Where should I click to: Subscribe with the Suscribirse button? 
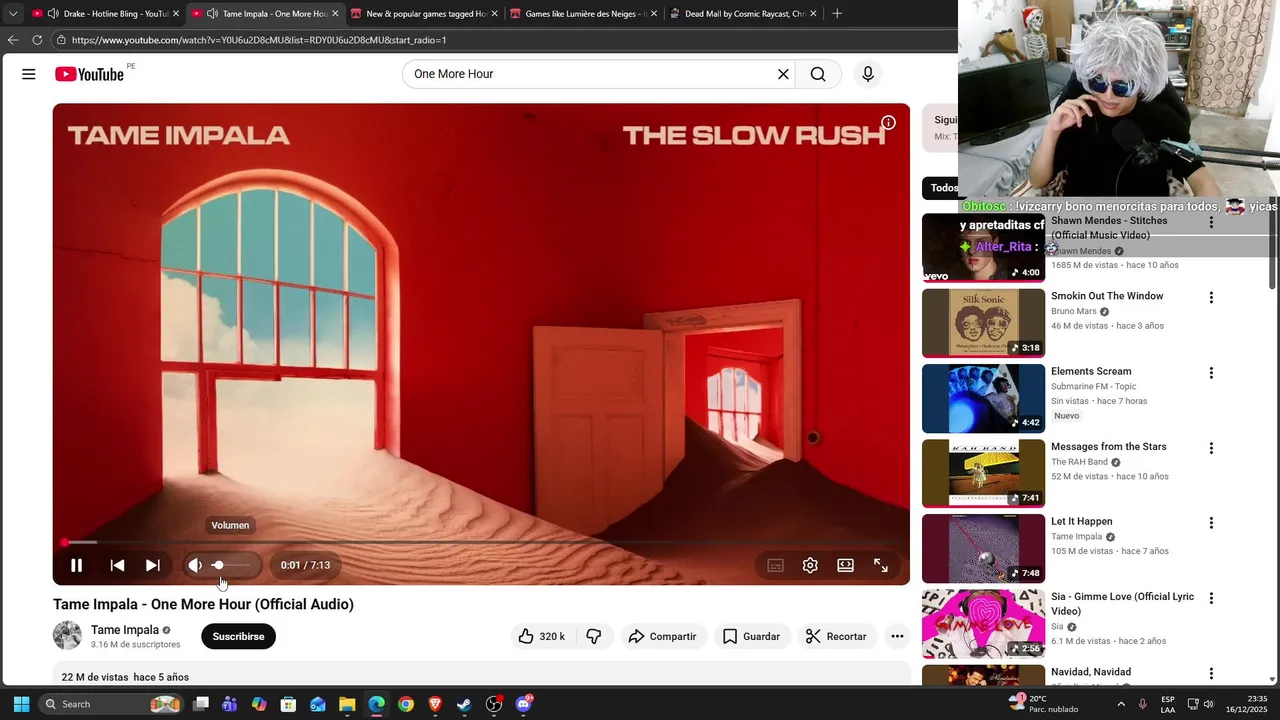click(x=238, y=636)
